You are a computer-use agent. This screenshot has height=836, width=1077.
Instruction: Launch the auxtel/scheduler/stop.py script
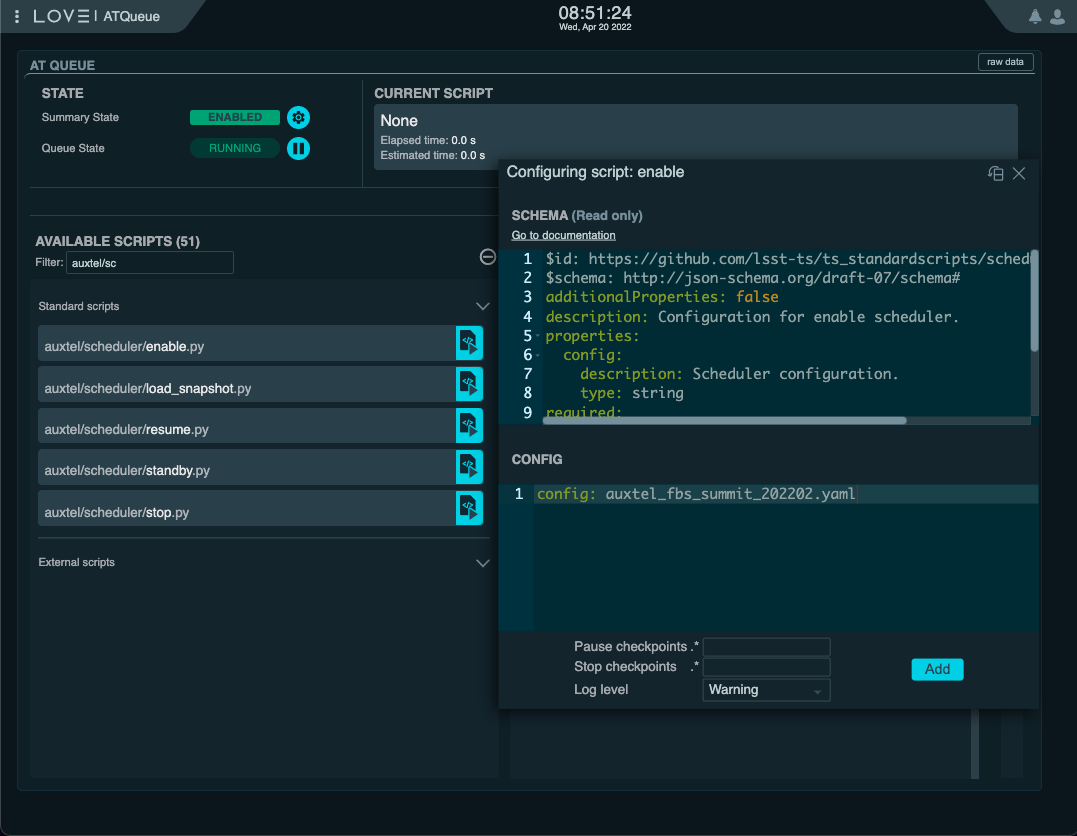(469, 507)
